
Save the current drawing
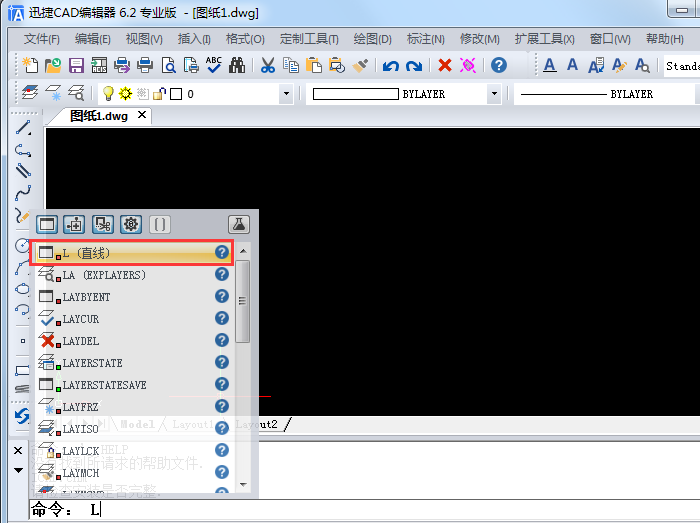click(x=76, y=65)
